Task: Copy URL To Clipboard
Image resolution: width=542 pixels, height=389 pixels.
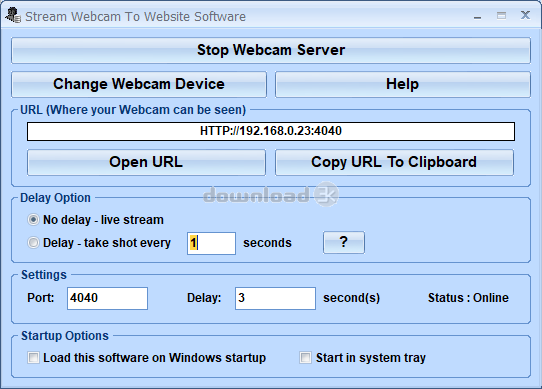Action: click(394, 163)
